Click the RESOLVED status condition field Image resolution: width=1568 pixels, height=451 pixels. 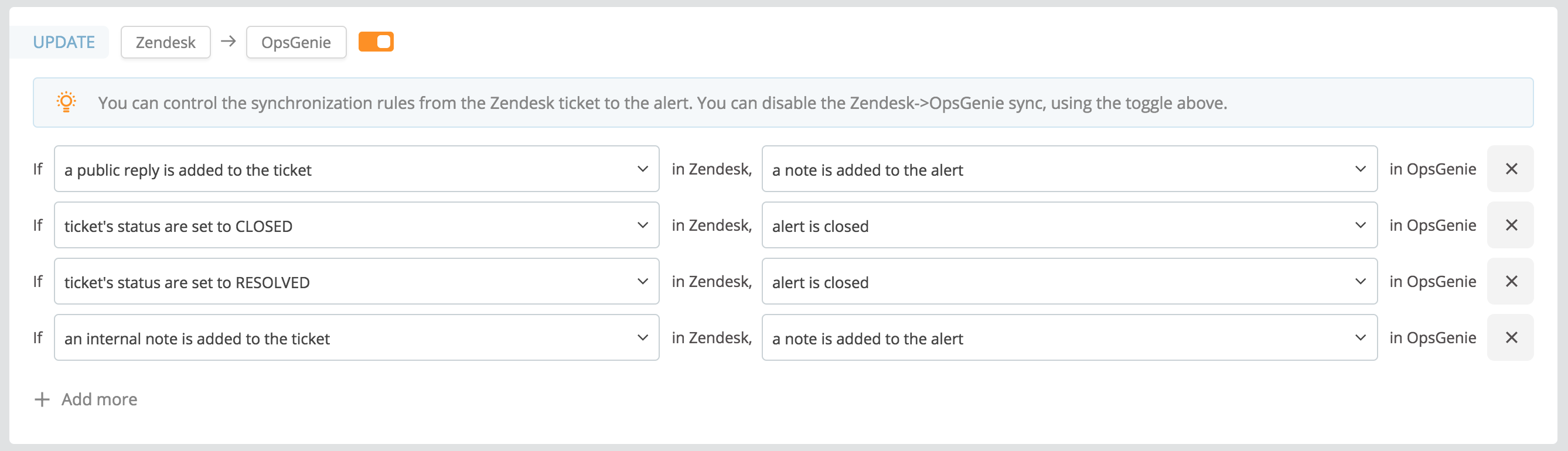pos(356,281)
